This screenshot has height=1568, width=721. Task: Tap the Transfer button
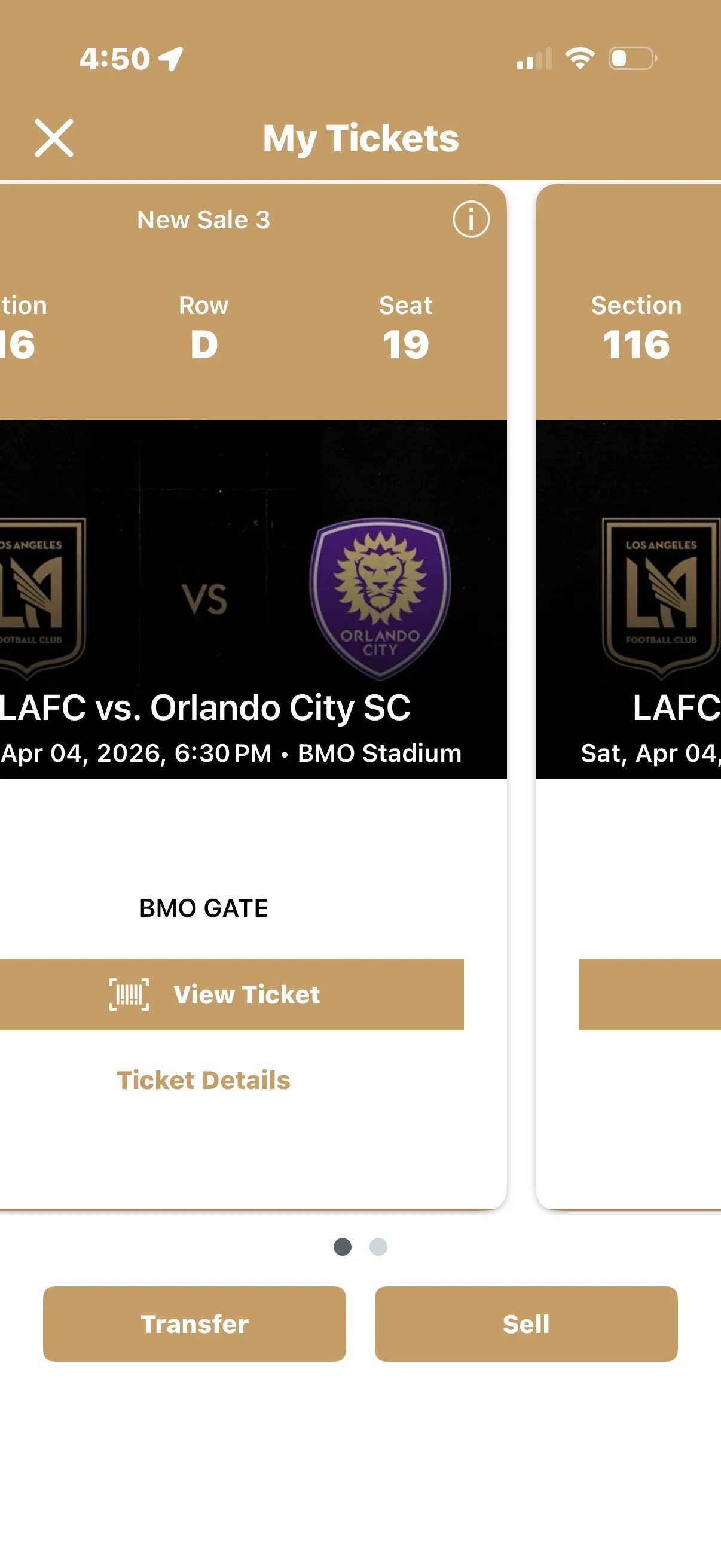pos(194,1324)
